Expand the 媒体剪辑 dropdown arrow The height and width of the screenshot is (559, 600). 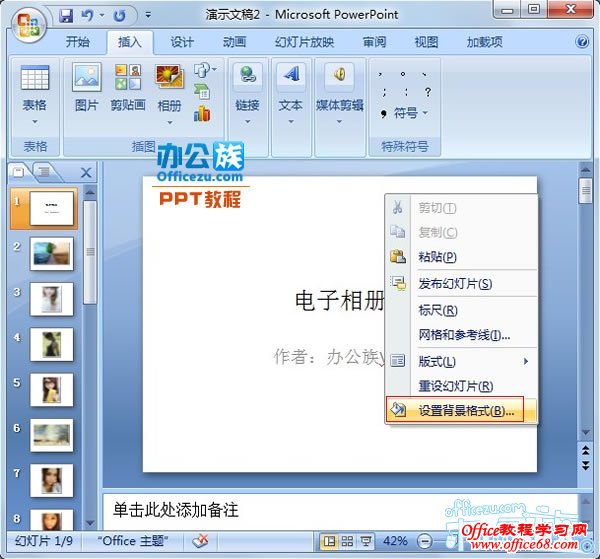339,122
